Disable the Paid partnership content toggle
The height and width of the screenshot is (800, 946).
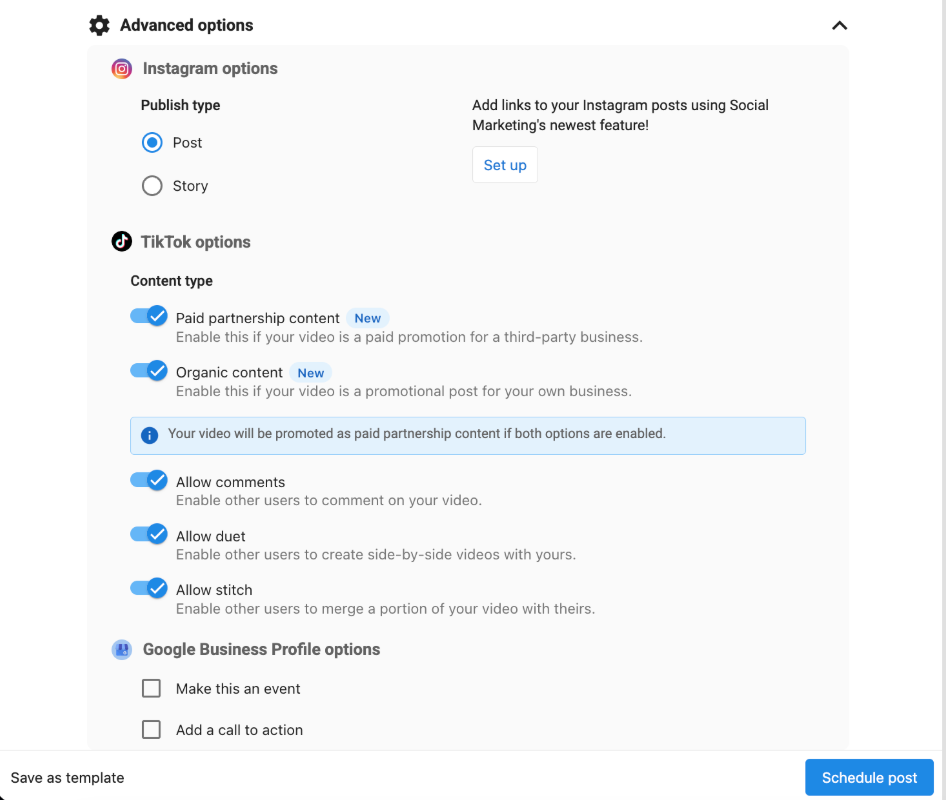149,317
